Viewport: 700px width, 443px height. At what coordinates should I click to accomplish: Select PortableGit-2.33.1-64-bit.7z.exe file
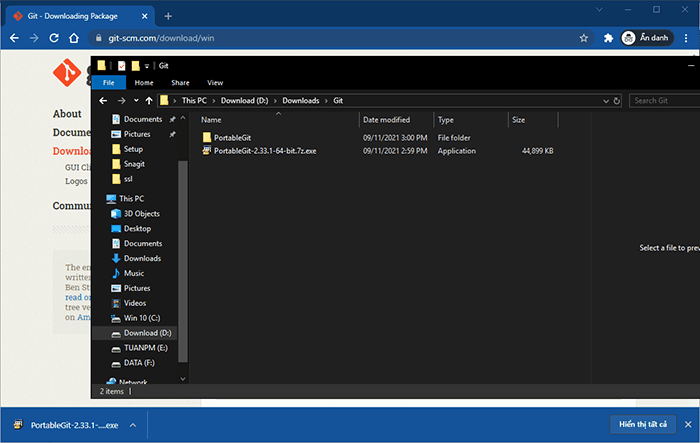click(x=264, y=151)
